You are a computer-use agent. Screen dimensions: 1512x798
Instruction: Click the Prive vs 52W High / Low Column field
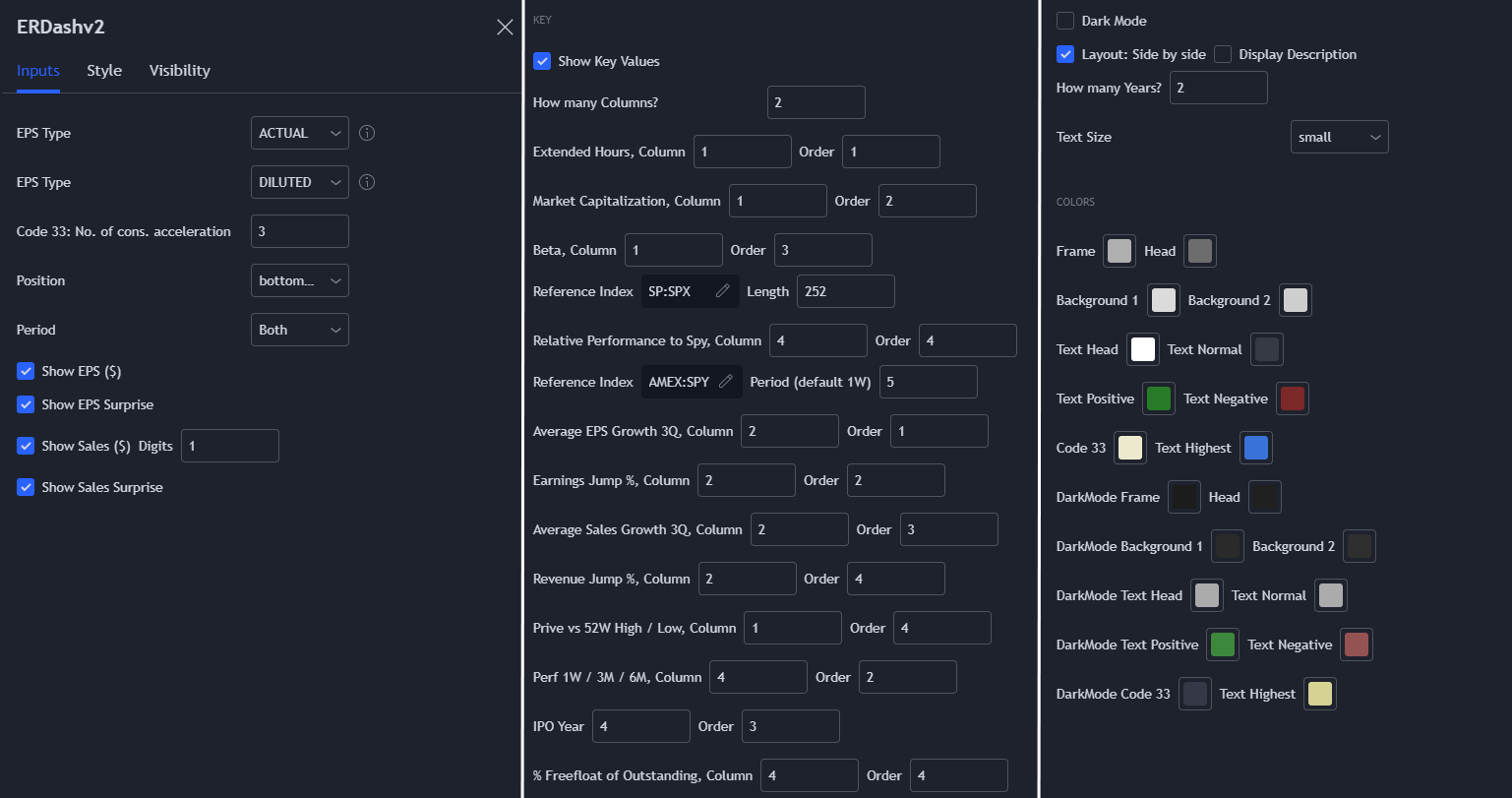(x=793, y=628)
